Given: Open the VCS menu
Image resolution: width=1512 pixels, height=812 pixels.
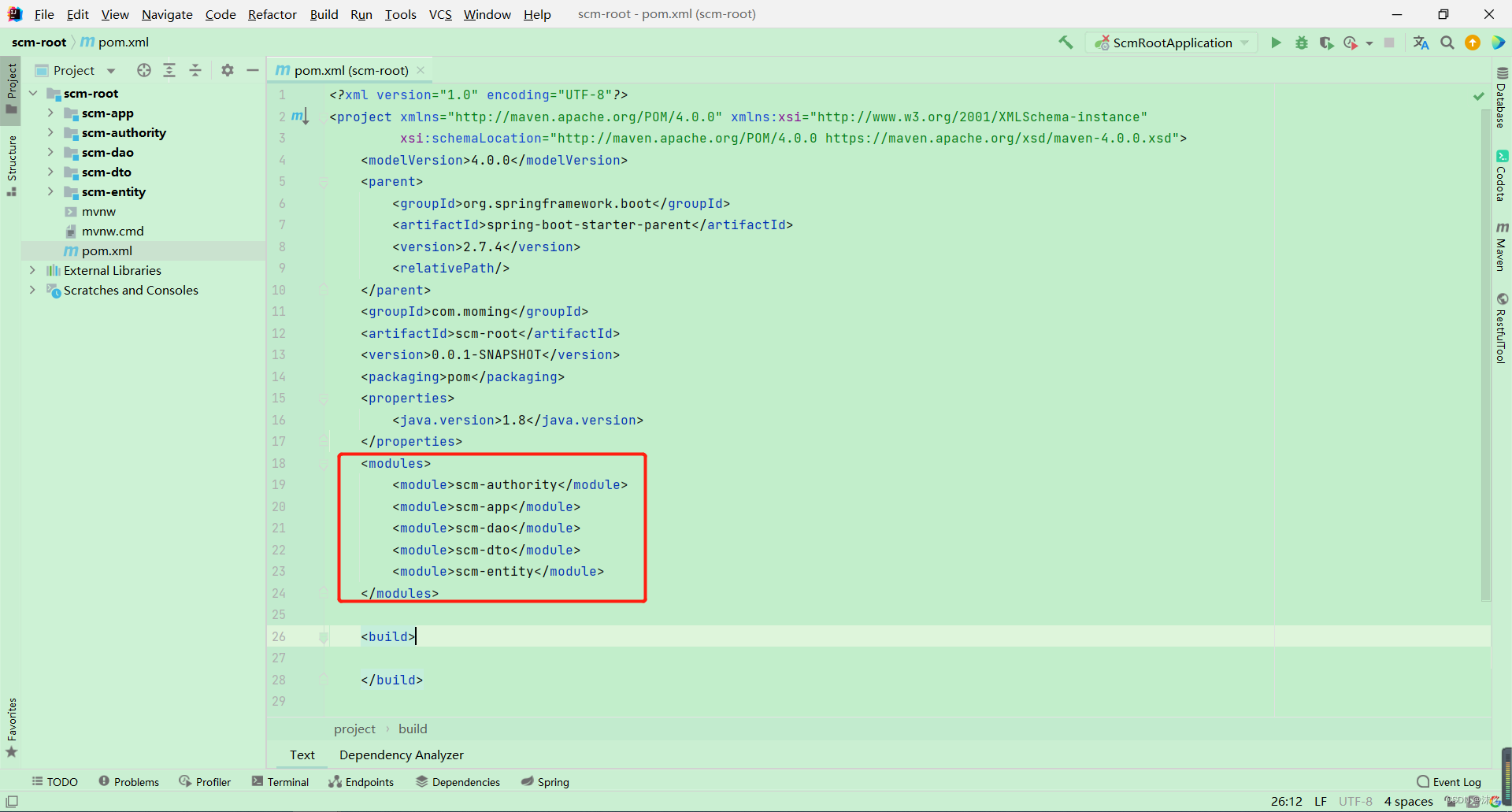Looking at the screenshot, I should 440,14.
